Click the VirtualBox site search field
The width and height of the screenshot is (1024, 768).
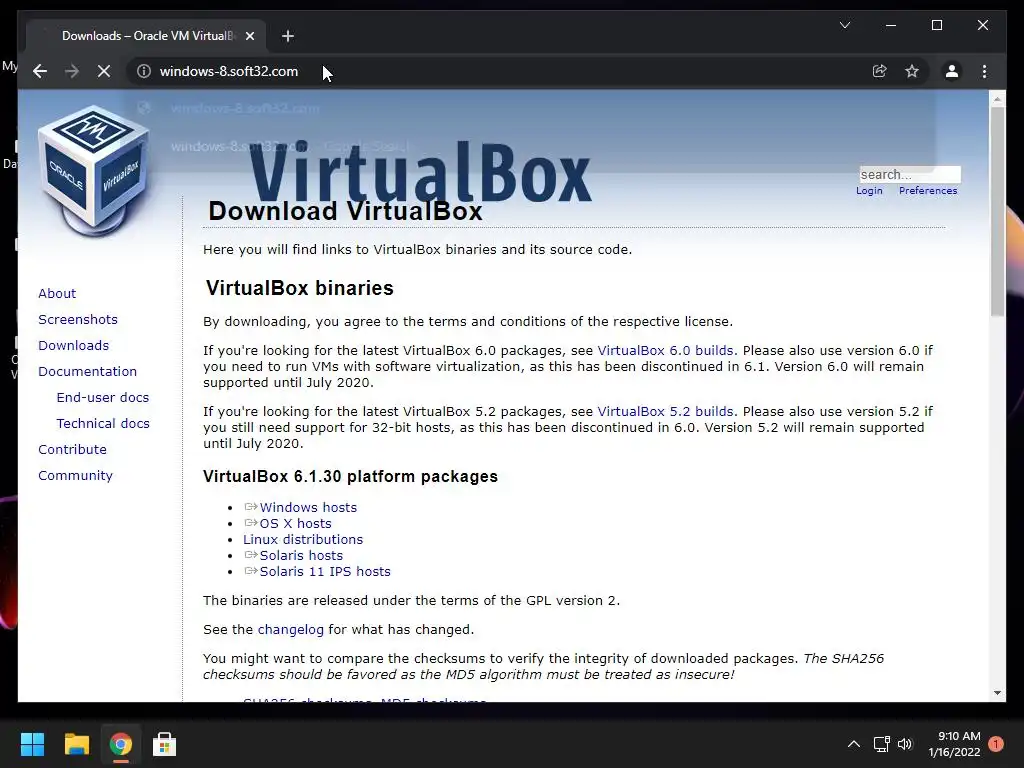(910, 174)
